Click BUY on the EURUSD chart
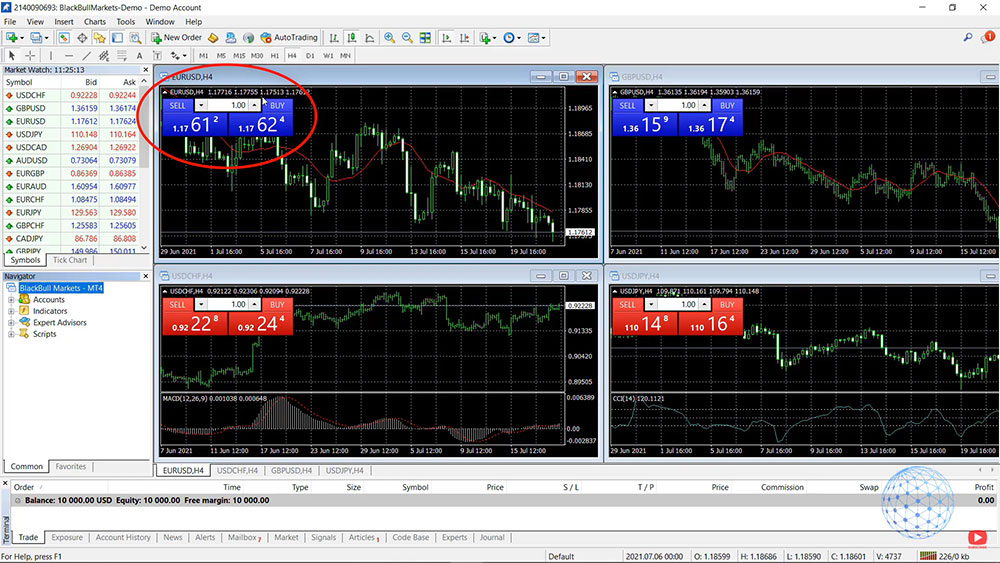The width and height of the screenshot is (1000, 563). [277, 105]
